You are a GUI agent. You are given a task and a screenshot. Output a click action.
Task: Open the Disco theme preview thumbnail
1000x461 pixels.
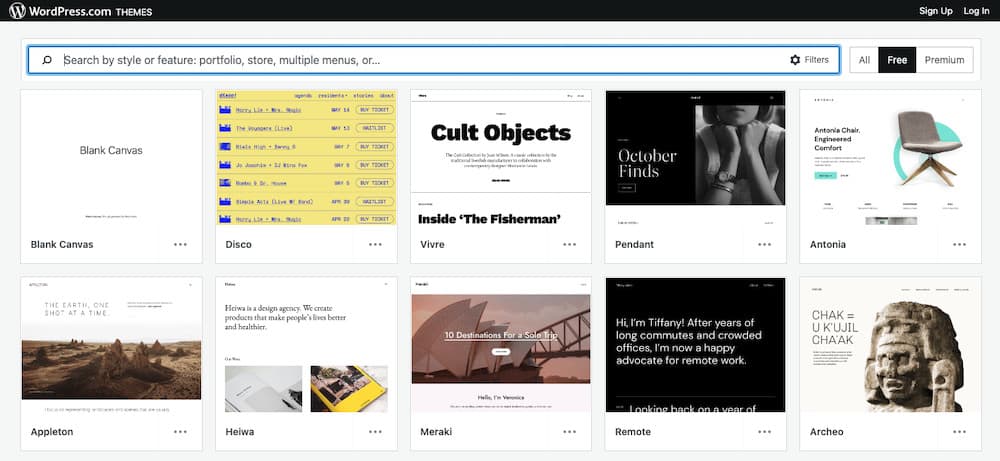point(306,158)
